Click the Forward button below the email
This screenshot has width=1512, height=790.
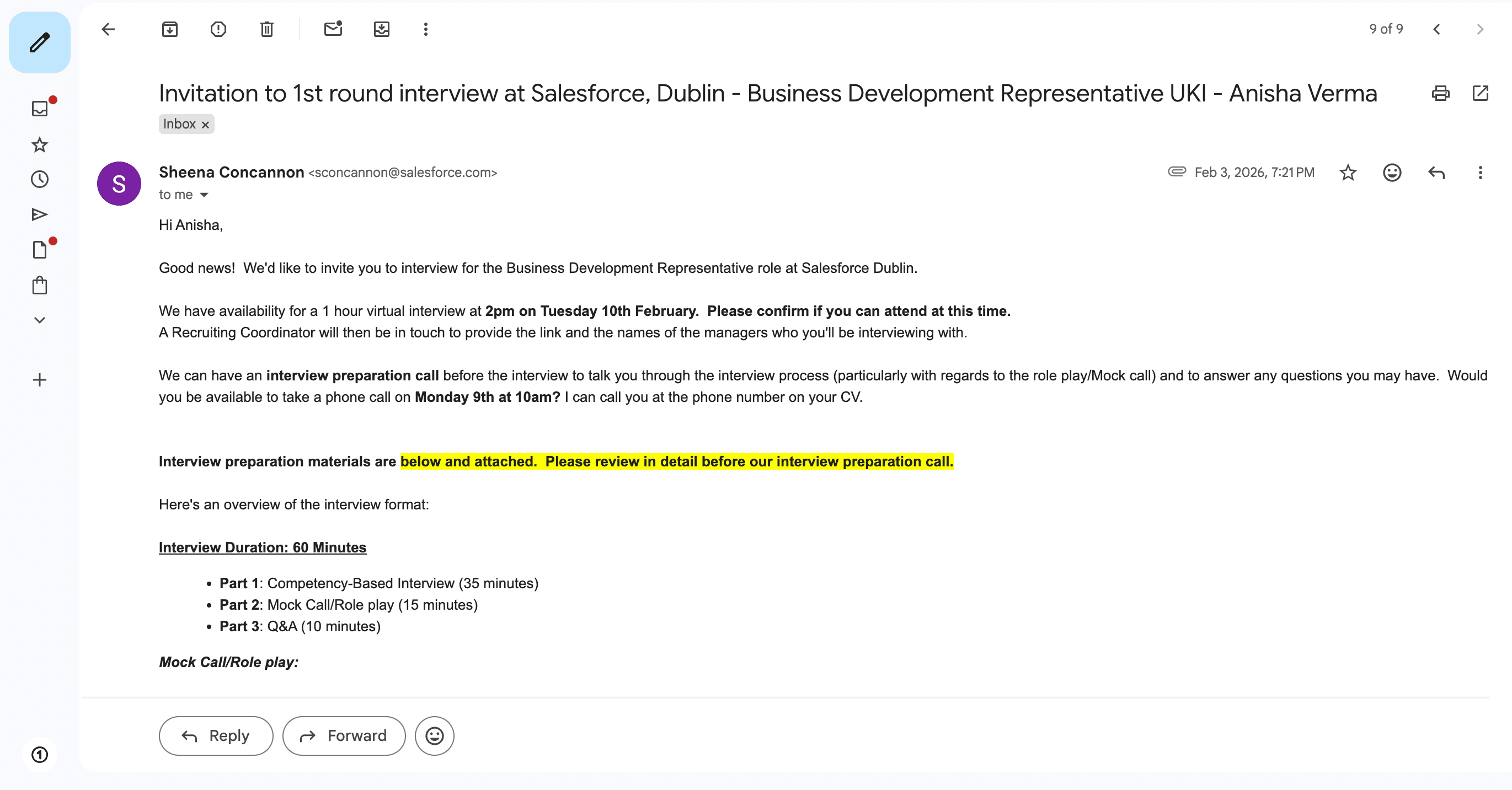tap(343, 735)
